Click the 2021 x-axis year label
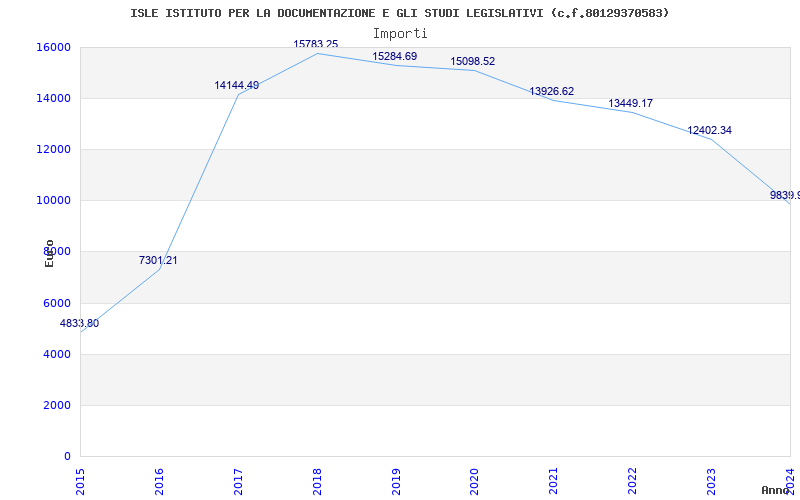Viewport: 800px width, 500px height. pyautogui.click(x=553, y=481)
